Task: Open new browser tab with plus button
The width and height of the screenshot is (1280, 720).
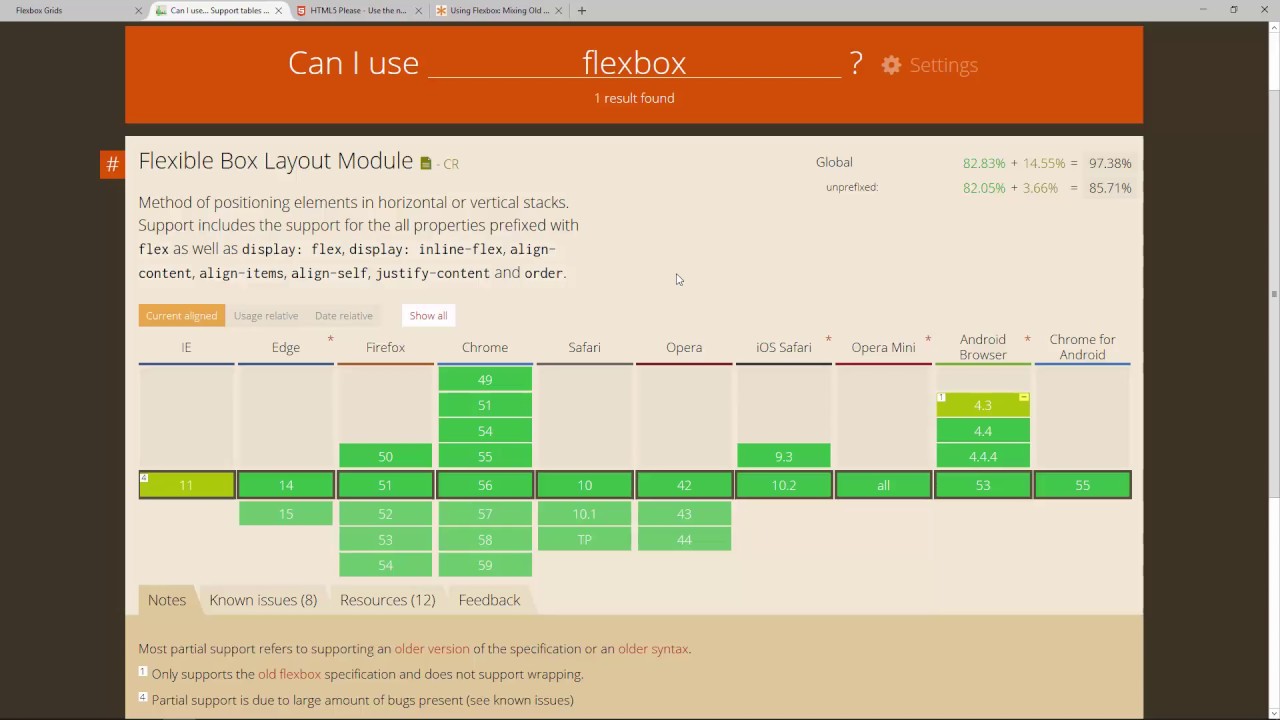Action: click(x=582, y=10)
